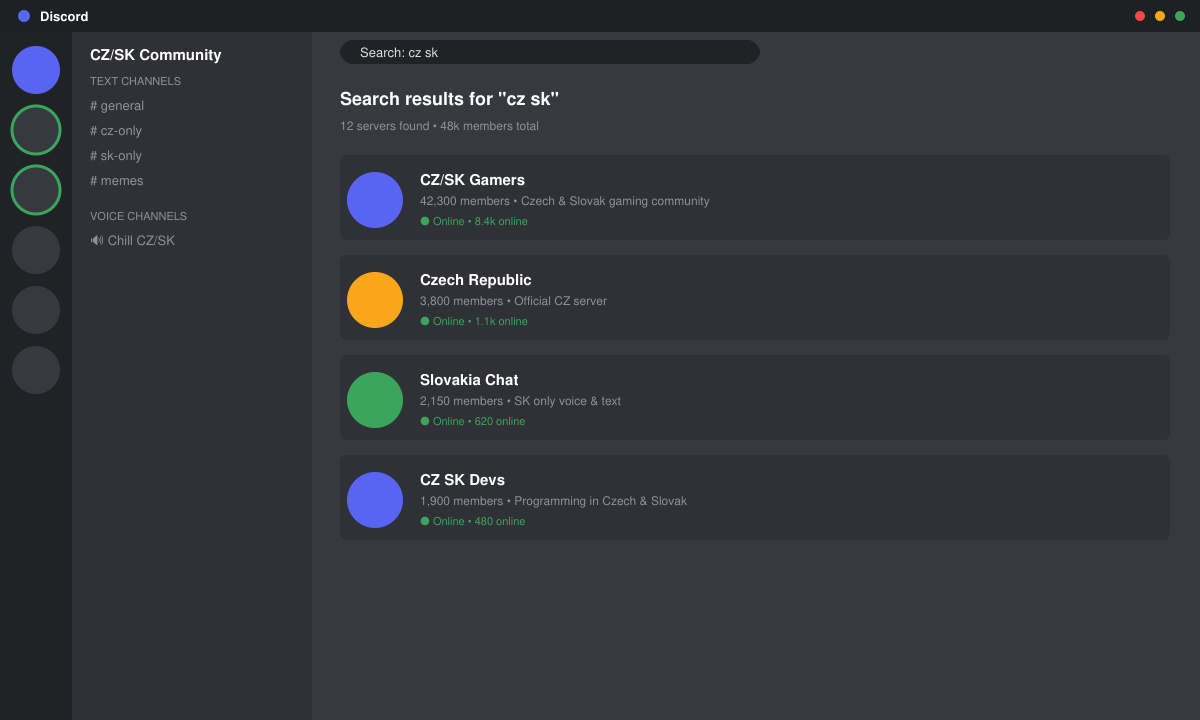1200x720 pixels.
Task: Open the green Slovakia Chat server avatar
Action: click(375, 400)
